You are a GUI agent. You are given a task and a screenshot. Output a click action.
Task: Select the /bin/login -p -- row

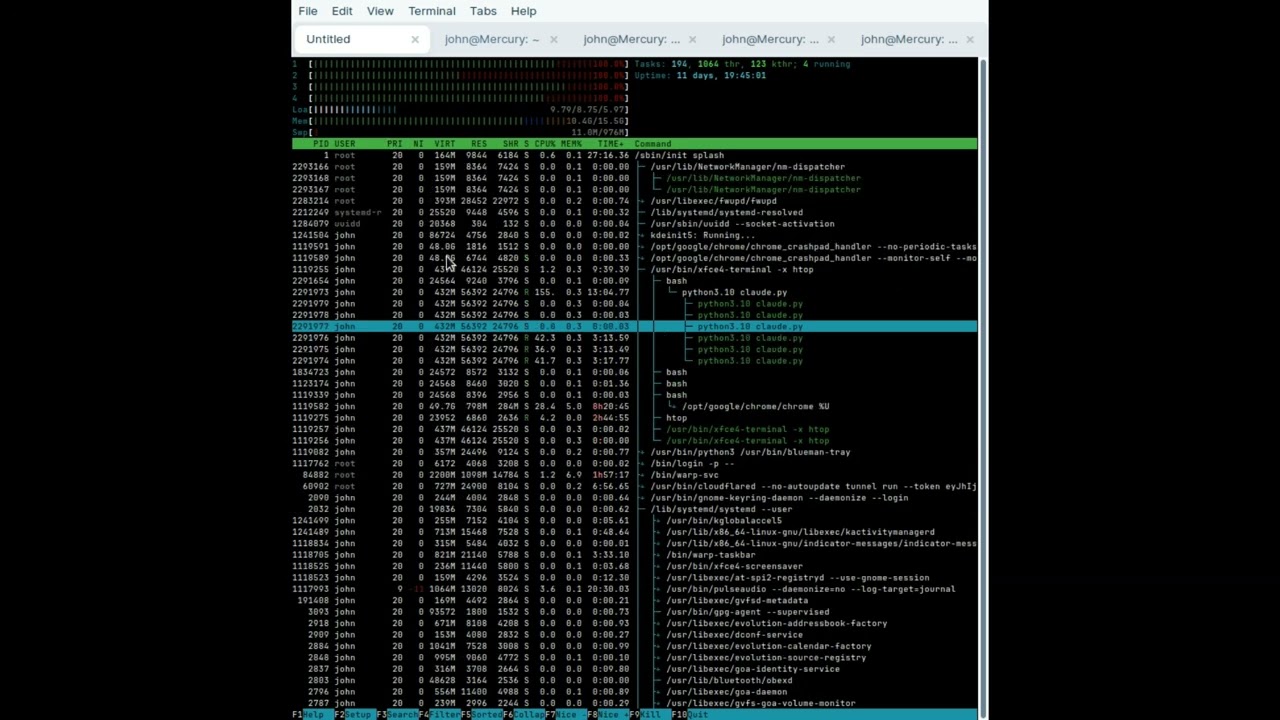tap(634, 463)
